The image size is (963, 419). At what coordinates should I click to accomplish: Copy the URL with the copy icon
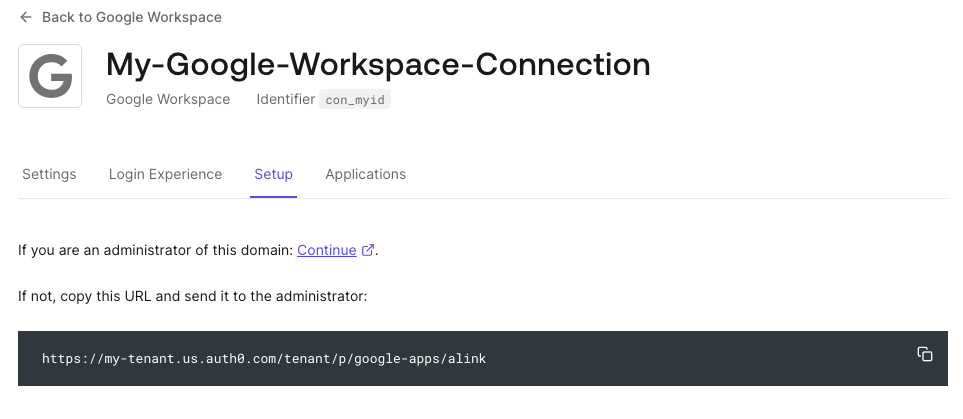point(925,354)
